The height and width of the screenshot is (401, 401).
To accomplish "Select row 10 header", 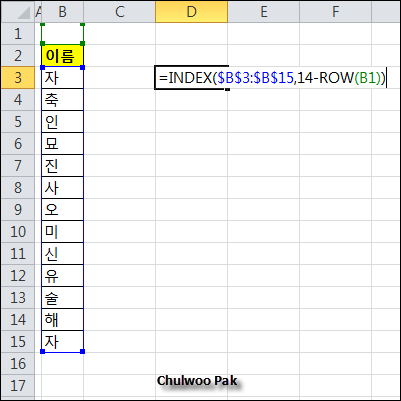I will click(x=17, y=232).
